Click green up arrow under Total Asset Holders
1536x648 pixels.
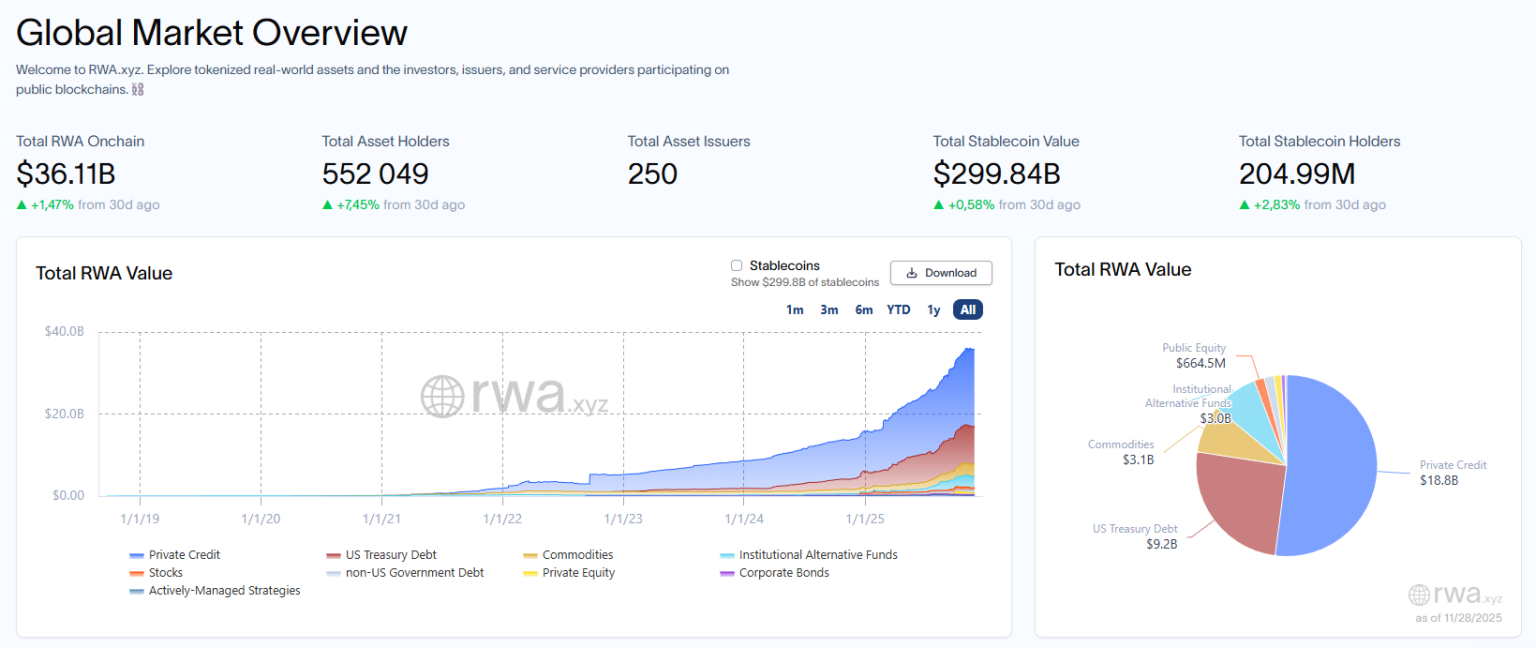(x=328, y=205)
